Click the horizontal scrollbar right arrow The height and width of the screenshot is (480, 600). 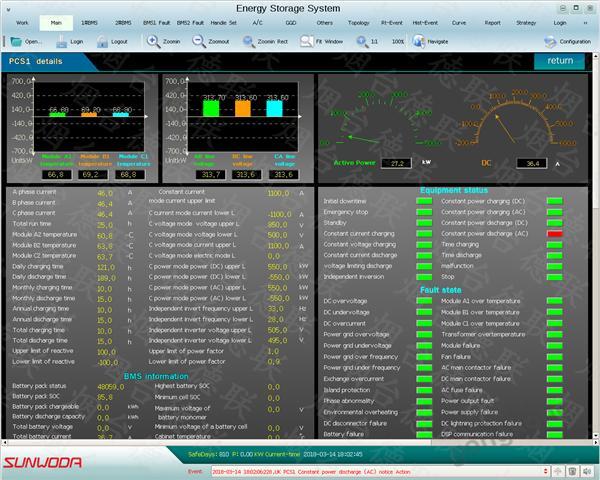click(x=596, y=443)
